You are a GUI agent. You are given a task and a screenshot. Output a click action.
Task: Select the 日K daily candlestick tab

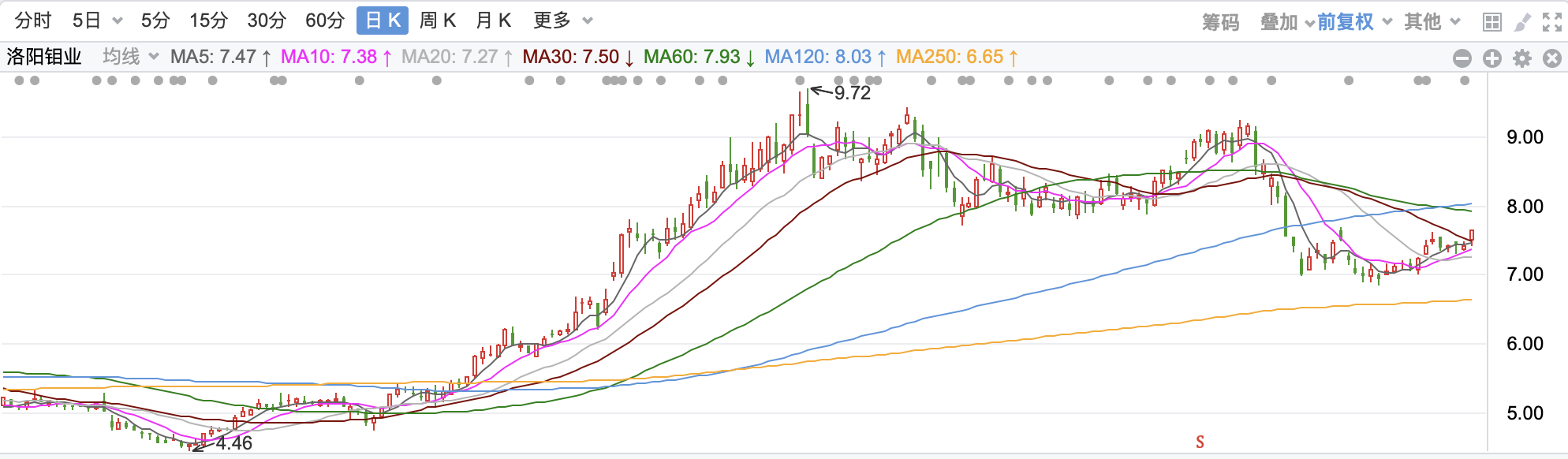pos(383,21)
